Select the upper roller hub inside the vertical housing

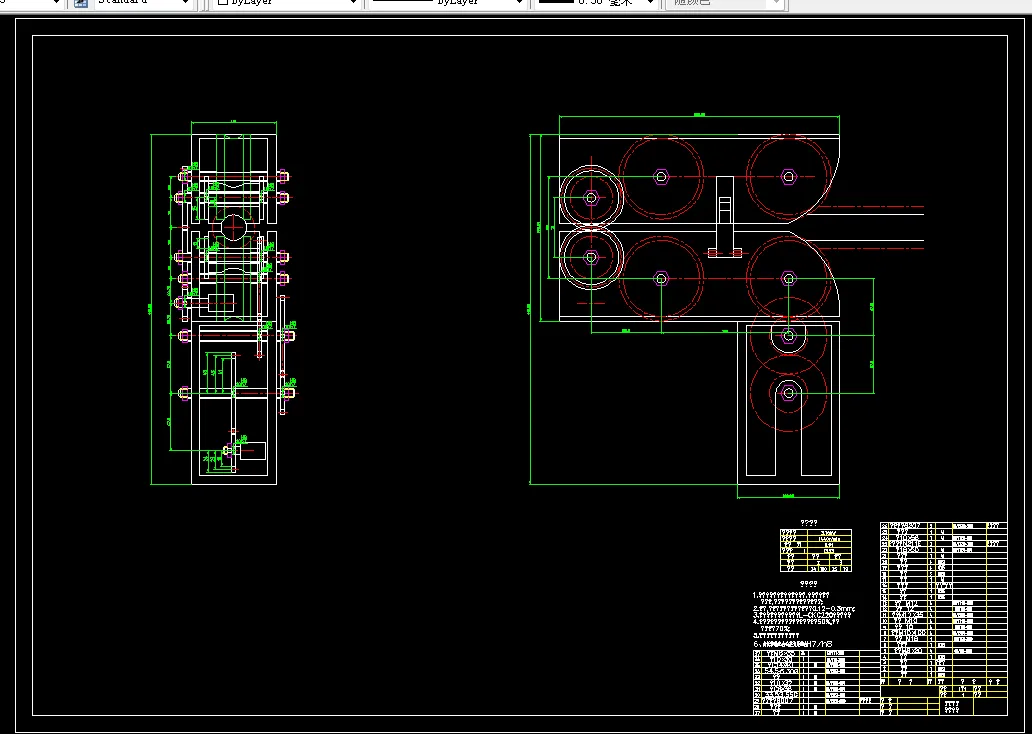pyautogui.click(x=788, y=336)
